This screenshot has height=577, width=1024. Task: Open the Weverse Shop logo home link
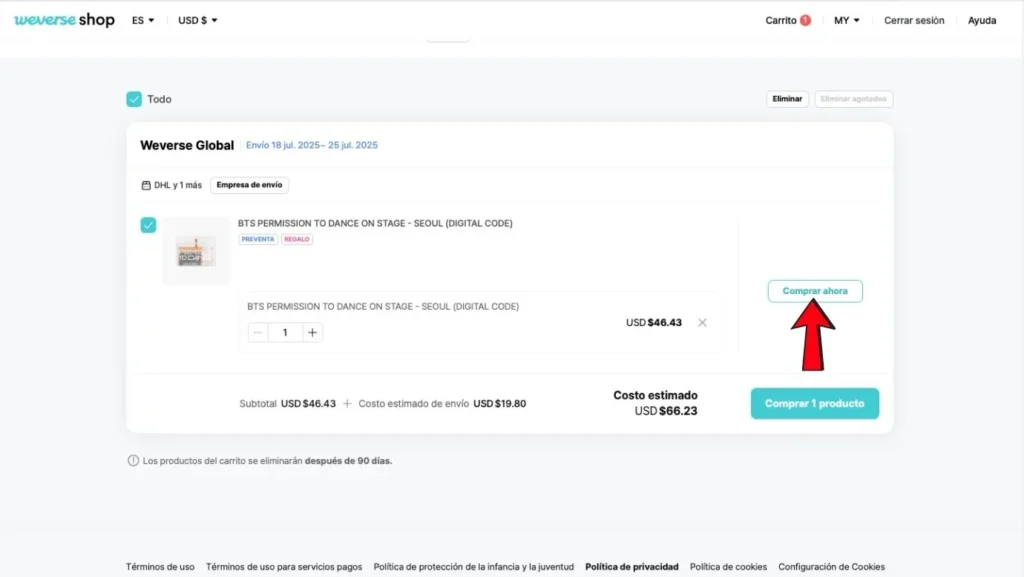point(64,20)
